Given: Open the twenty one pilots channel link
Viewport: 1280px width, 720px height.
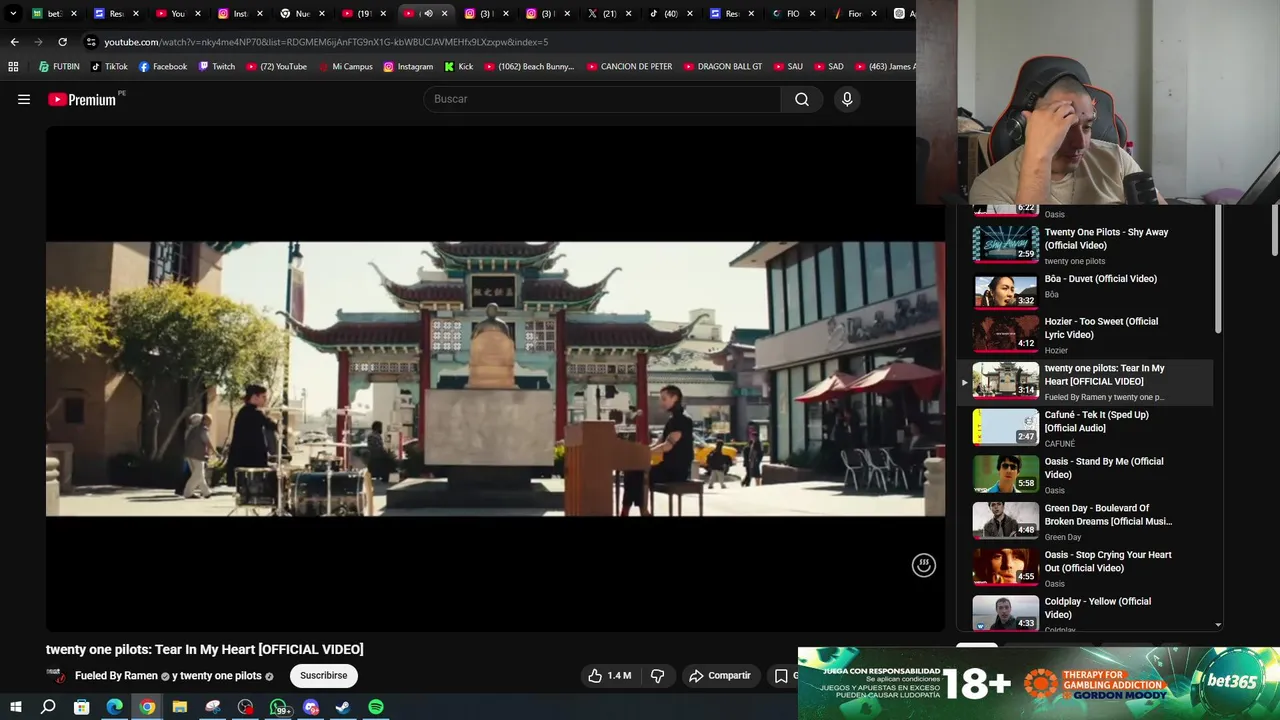Looking at the screenshot, I should [220, 676].
